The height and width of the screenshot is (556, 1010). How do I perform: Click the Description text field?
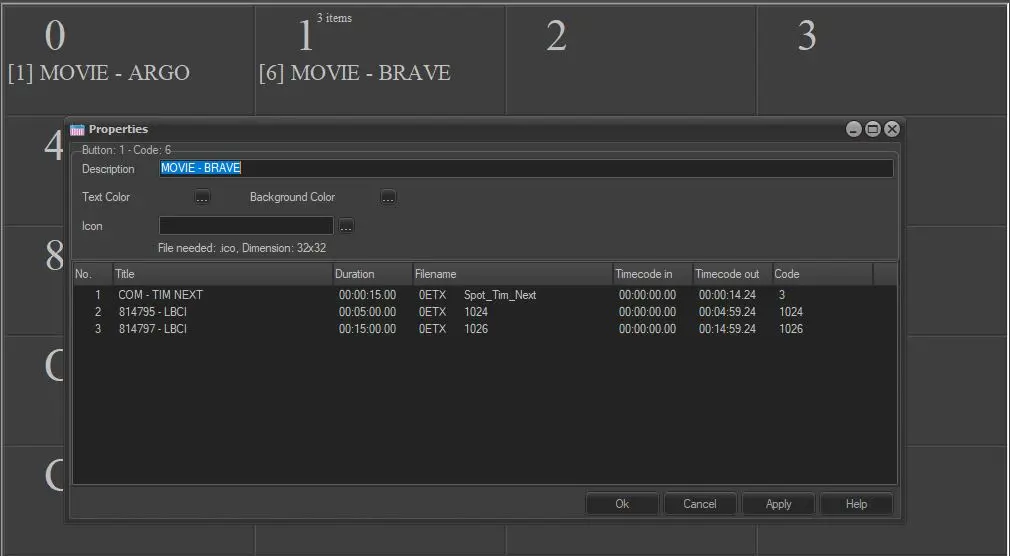pos(526,168)
